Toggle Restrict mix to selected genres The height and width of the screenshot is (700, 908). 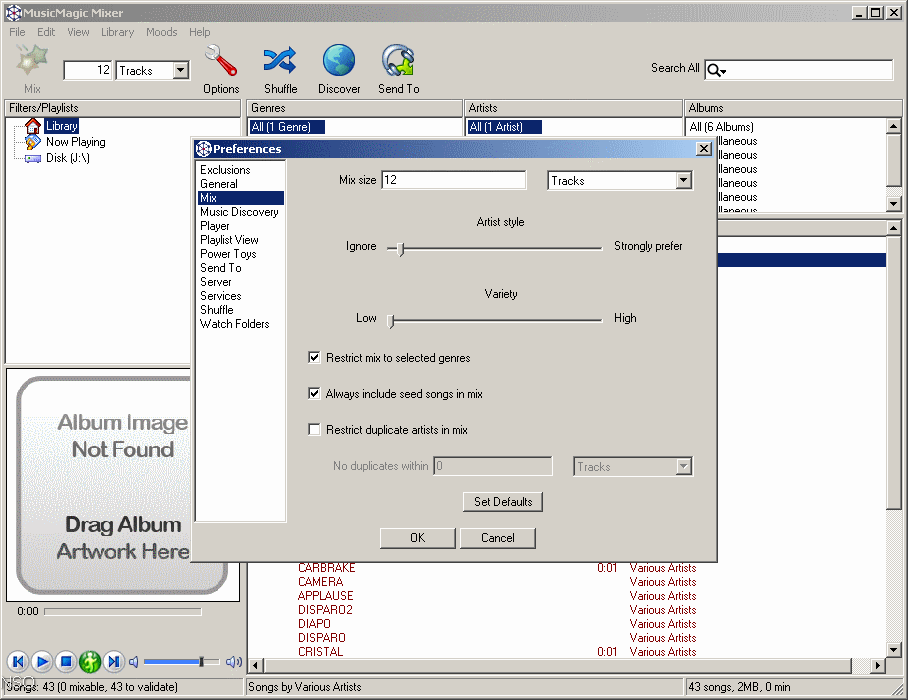pyautogui.click(x=314, y=358)
